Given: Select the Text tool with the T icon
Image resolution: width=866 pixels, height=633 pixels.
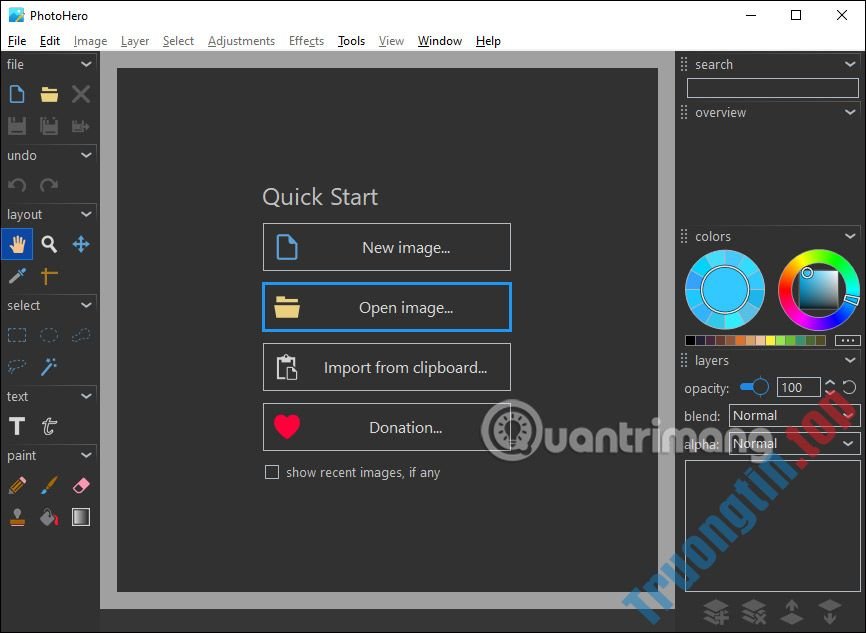Looking at the screenshot, I should point(17,426).
